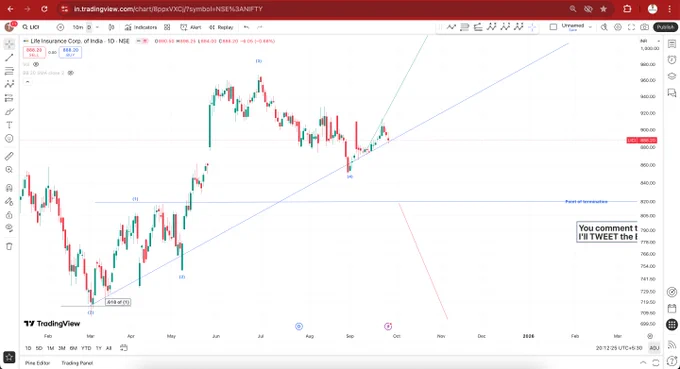Click the Publish button
The height and width of the screenshot is (369, 680).
coord(665,27)
